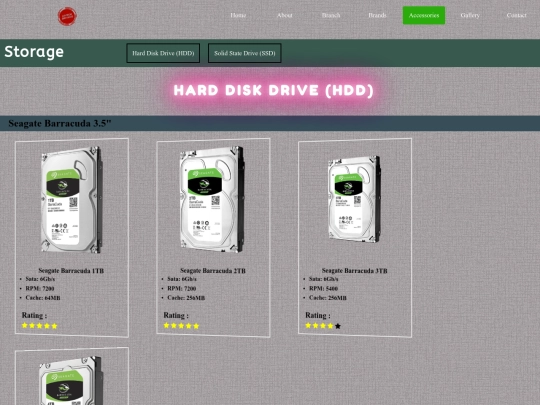This screenshot has width=540, height=405.
Task: Click the fourth star on 3TB rating
Action: click(330, 326)
